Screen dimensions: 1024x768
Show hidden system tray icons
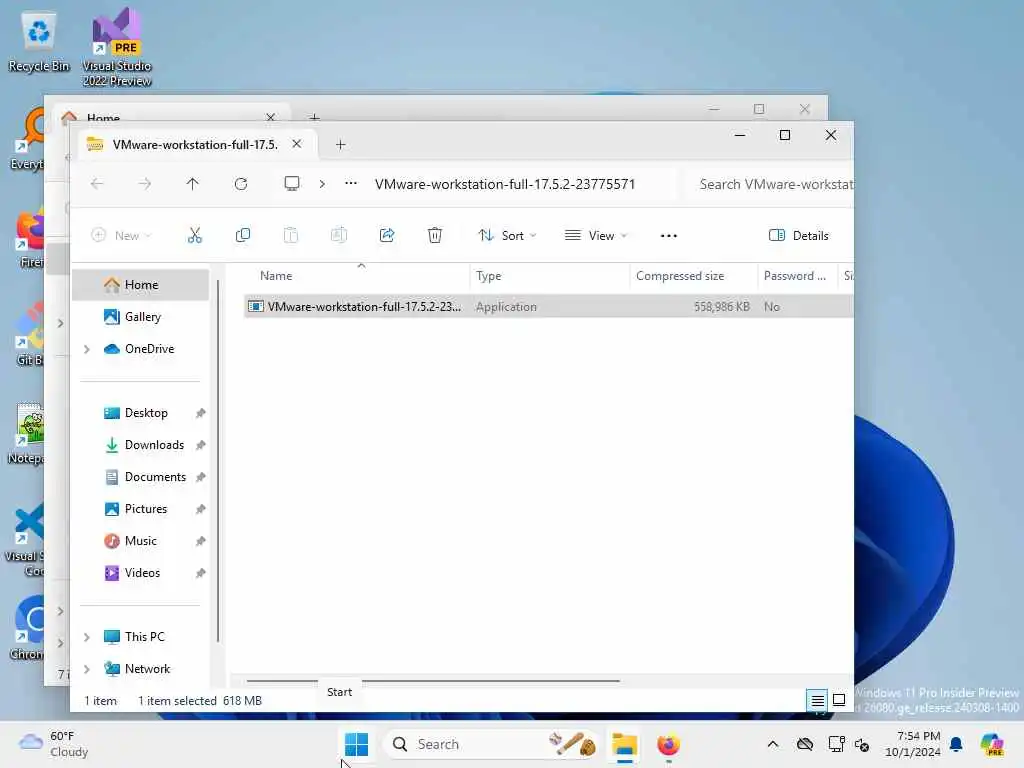[x=773, y=744]
